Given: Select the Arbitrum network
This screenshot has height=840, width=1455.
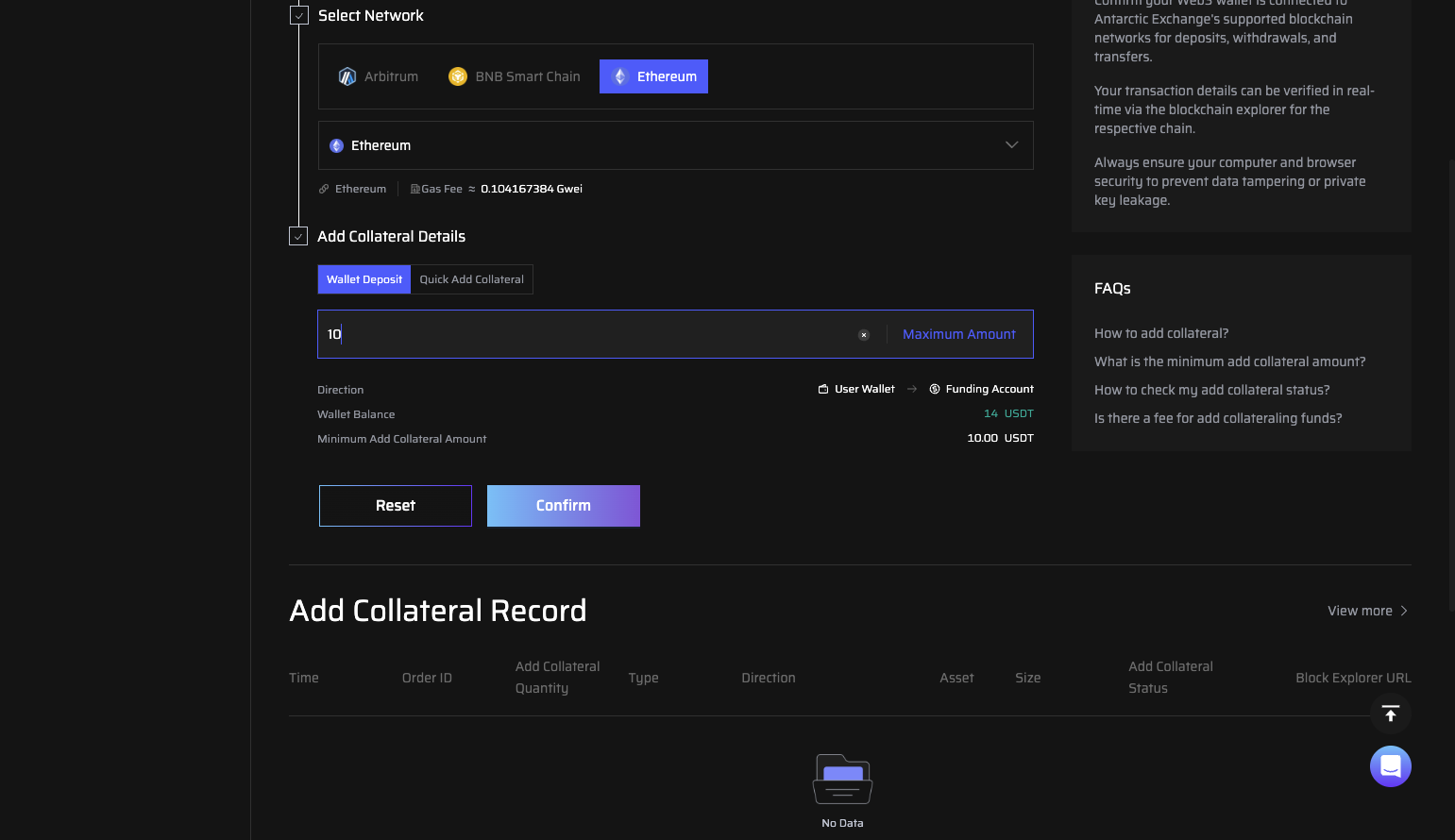Looking at the screenshot, I should tap(378, 76).
